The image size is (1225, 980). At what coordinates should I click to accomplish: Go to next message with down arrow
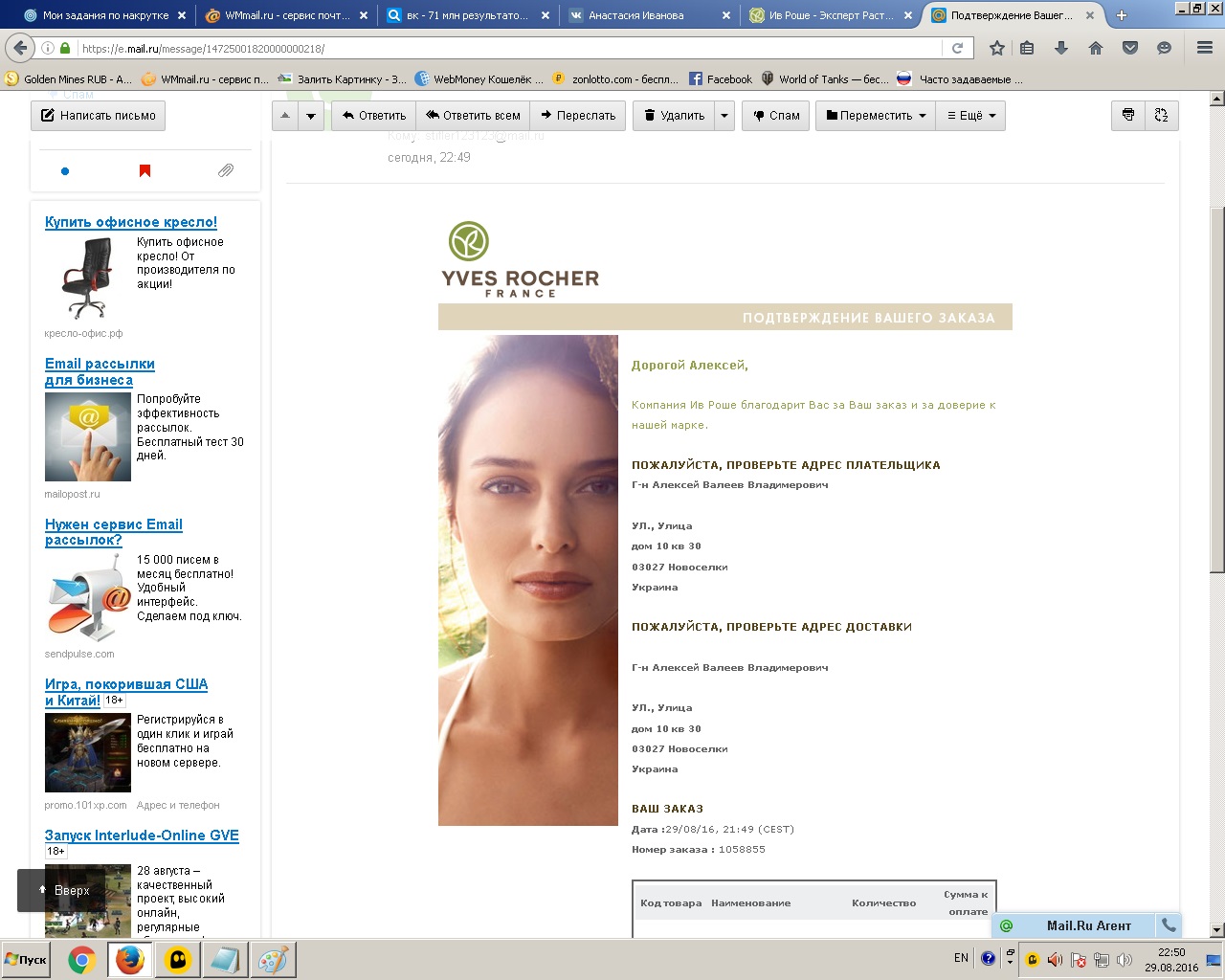[311, 116]
